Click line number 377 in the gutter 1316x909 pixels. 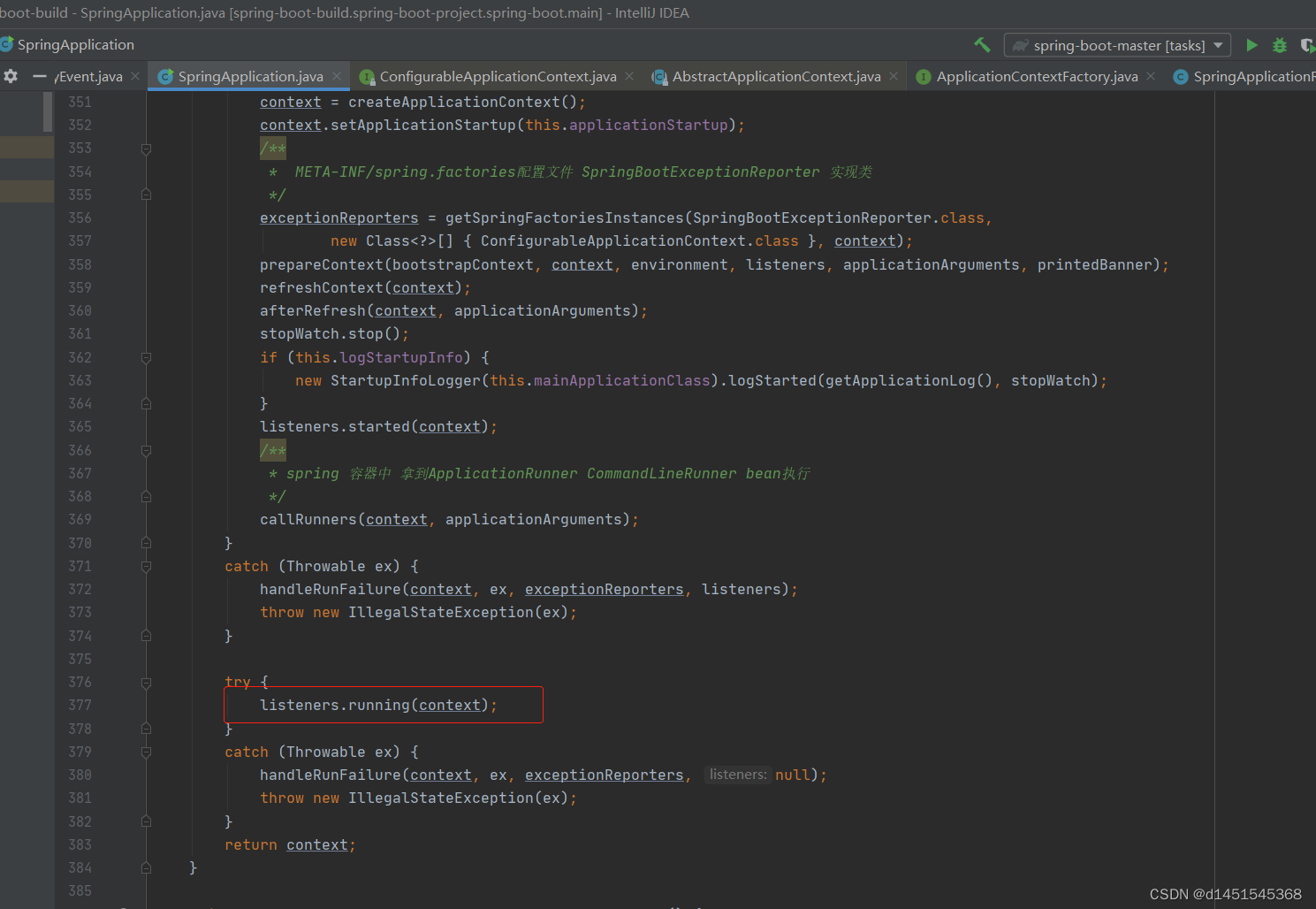80,705
